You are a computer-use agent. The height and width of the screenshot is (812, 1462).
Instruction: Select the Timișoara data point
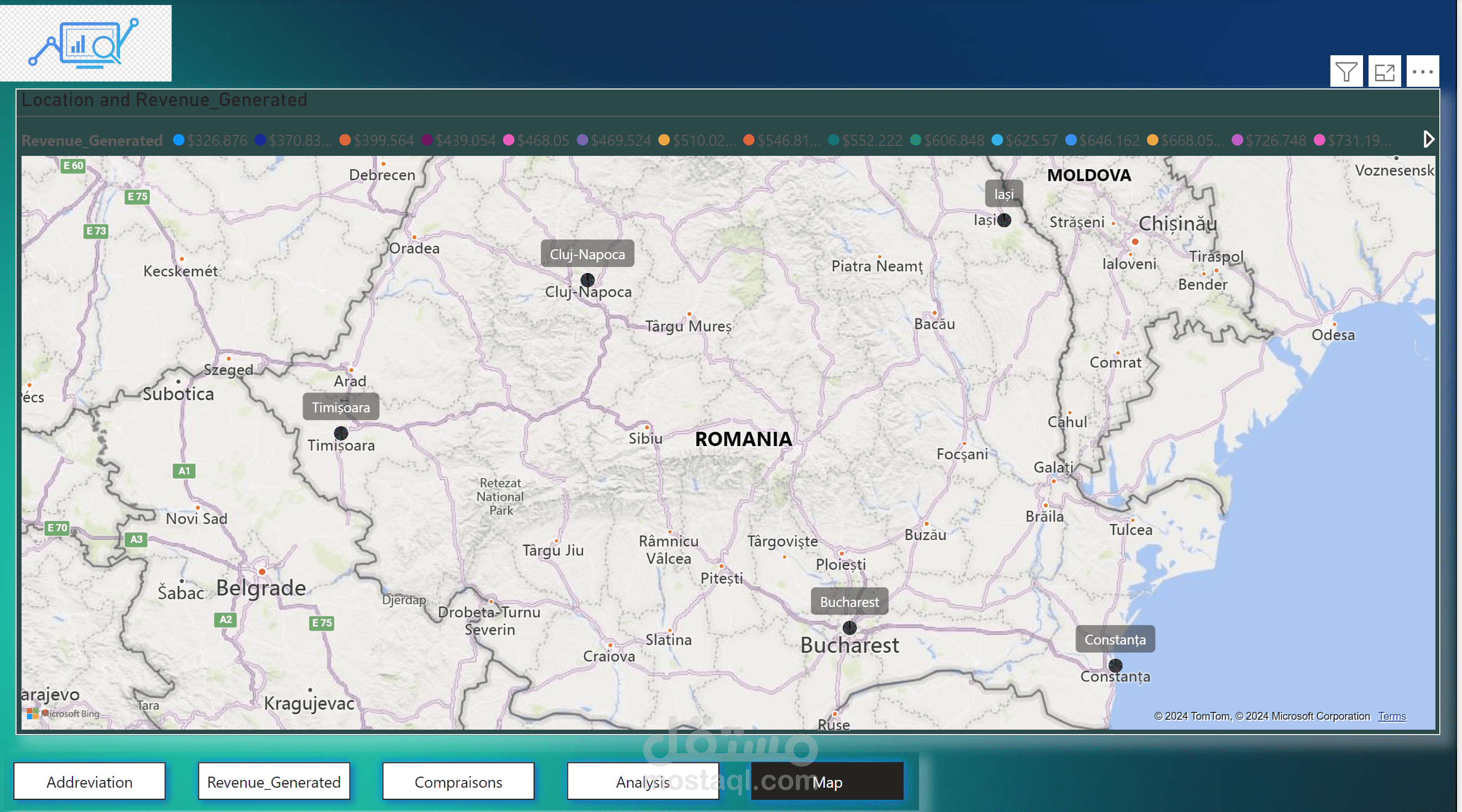pos(341,433)
